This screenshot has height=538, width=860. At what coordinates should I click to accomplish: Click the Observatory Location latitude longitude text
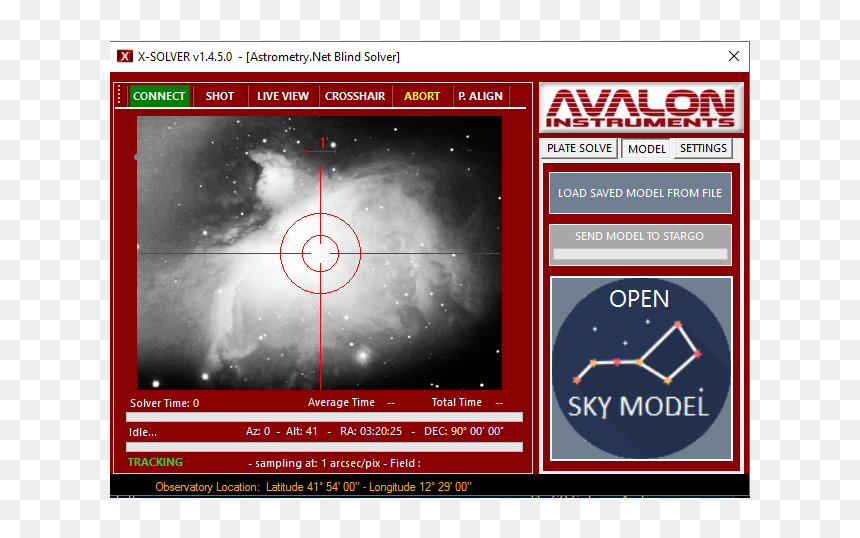(x=313, y=487)
